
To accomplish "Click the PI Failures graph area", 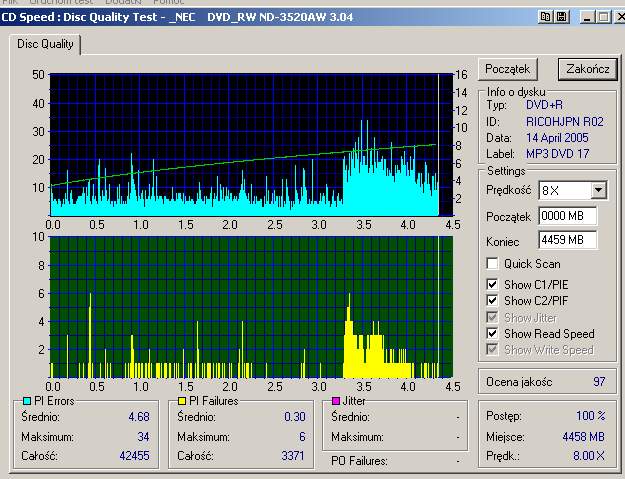I will (x=252, y=307).
